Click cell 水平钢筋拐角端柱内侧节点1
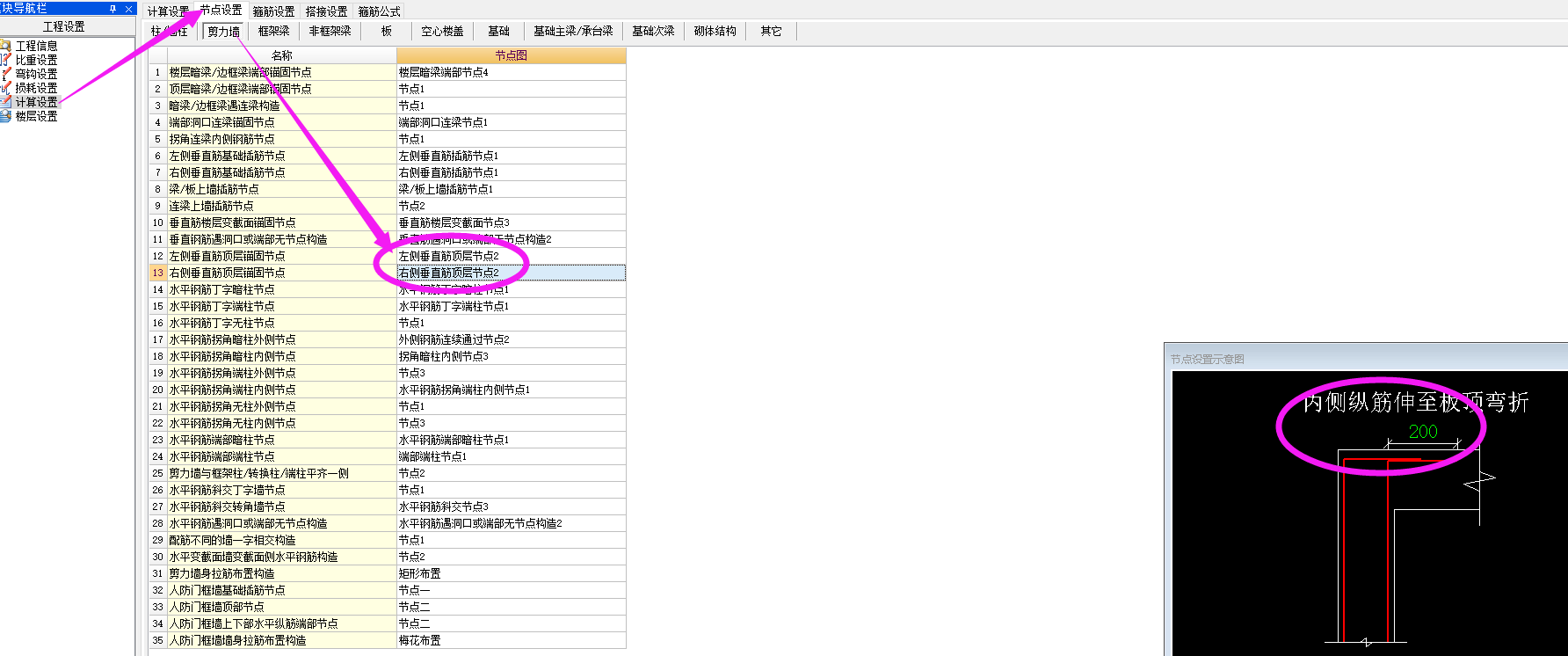1568x656 pixels. [x=511, y=390]
